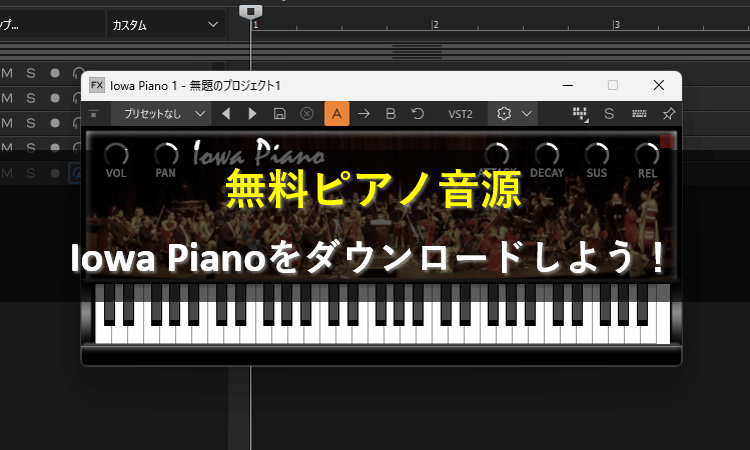Click the undo arrow icon in plugin toolbar
750x450 pixels.
tap(417, 114)
